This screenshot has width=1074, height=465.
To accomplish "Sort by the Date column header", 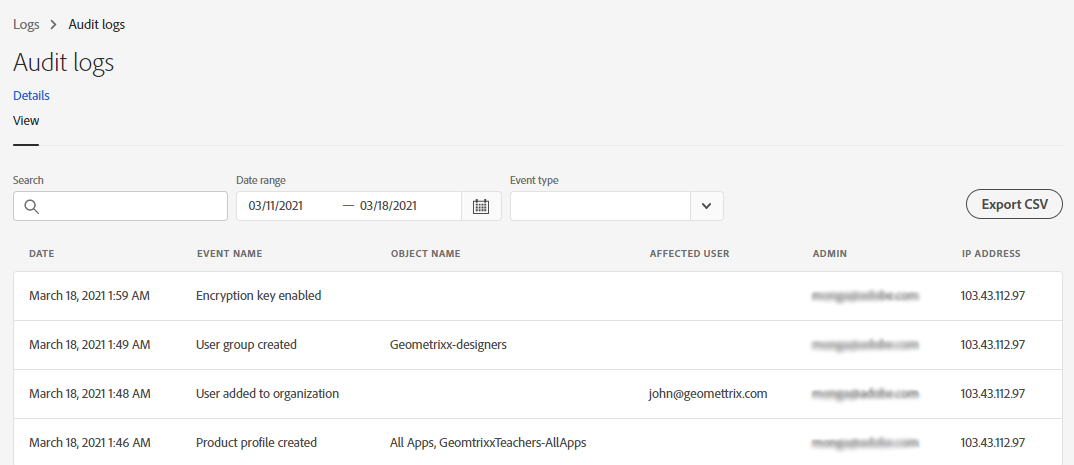I will (x=42, y=254).
